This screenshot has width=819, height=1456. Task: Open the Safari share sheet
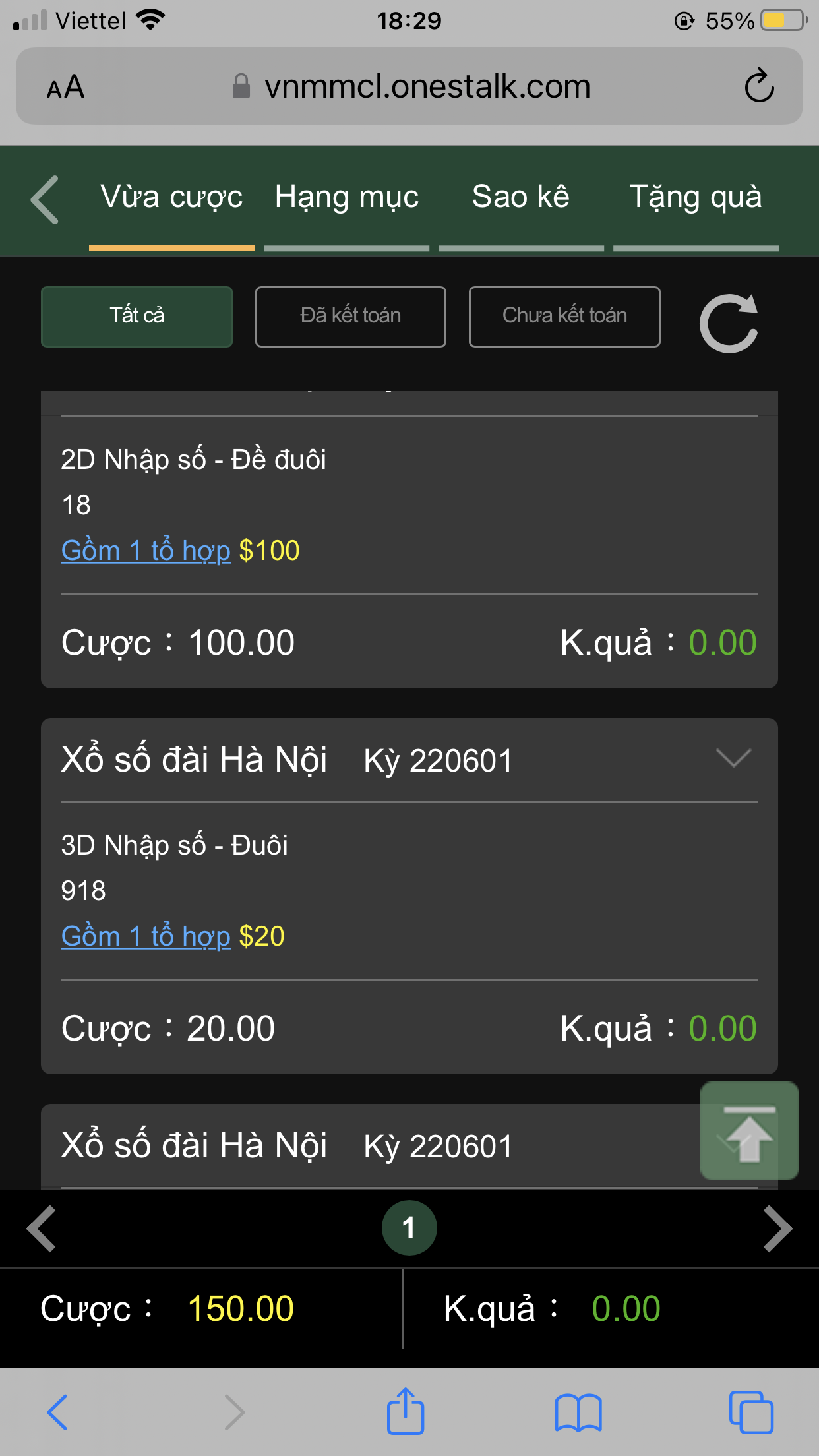[405, 1412]
